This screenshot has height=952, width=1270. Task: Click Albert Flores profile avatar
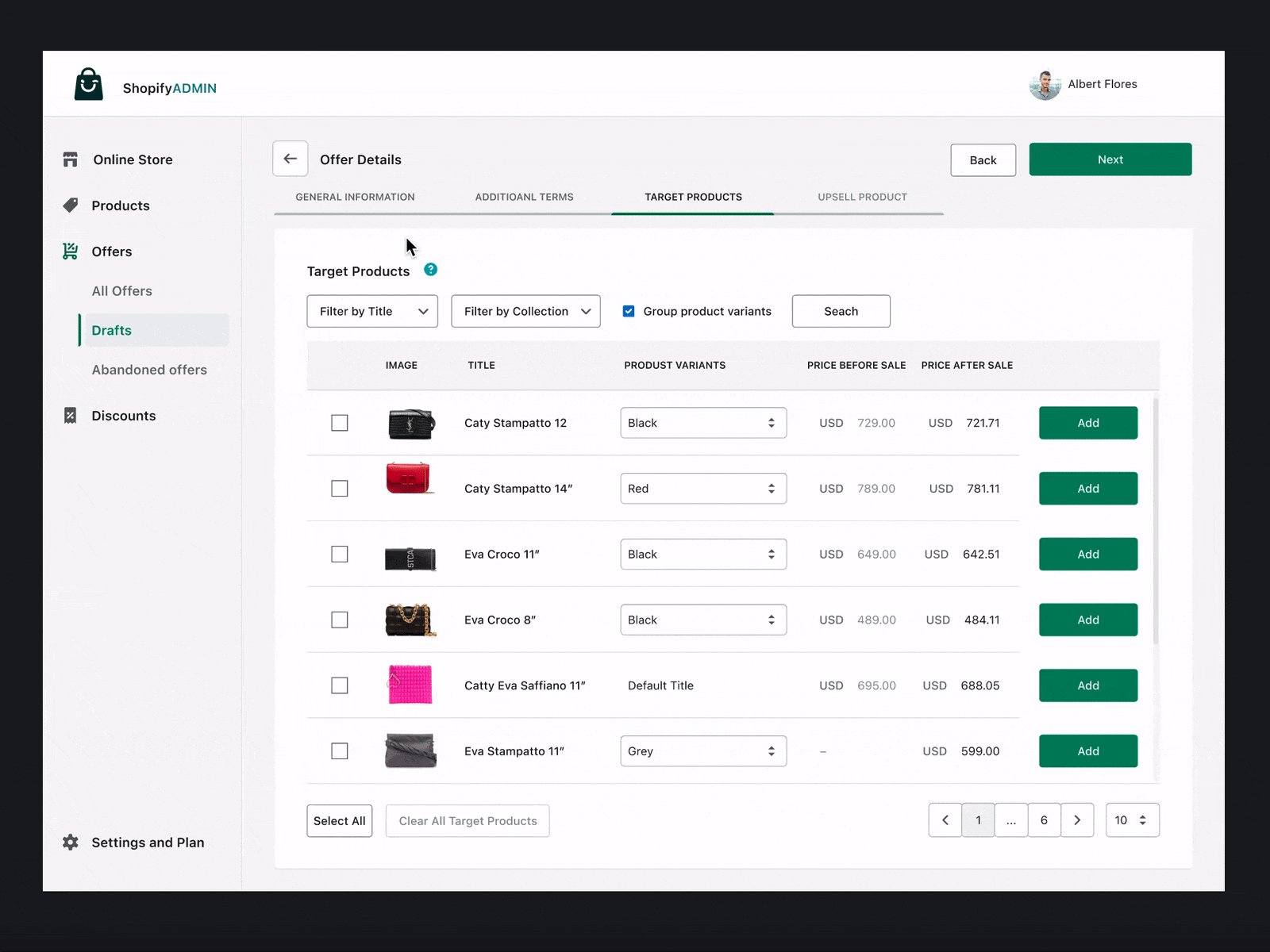point(1045,85)
